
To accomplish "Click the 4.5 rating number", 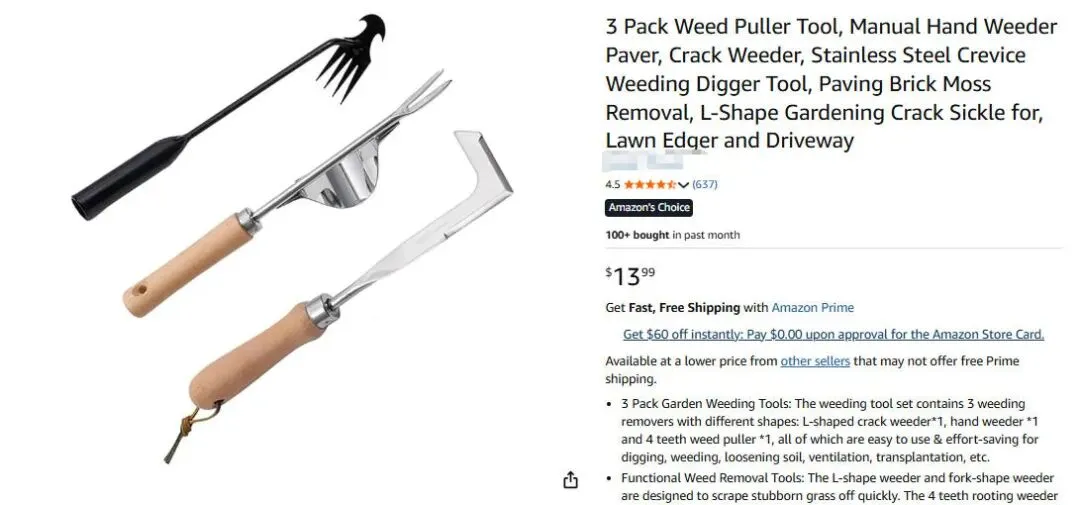I will 613,185.
